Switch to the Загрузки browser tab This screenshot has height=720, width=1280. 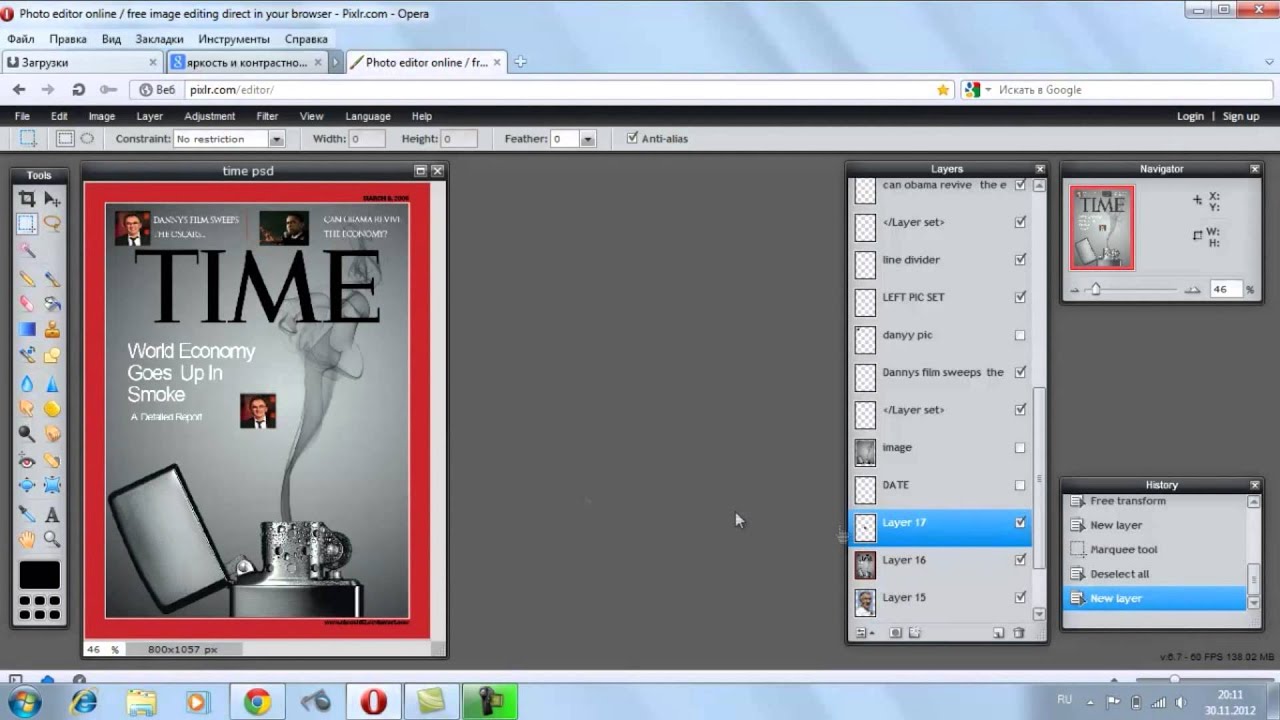point(82,62)
